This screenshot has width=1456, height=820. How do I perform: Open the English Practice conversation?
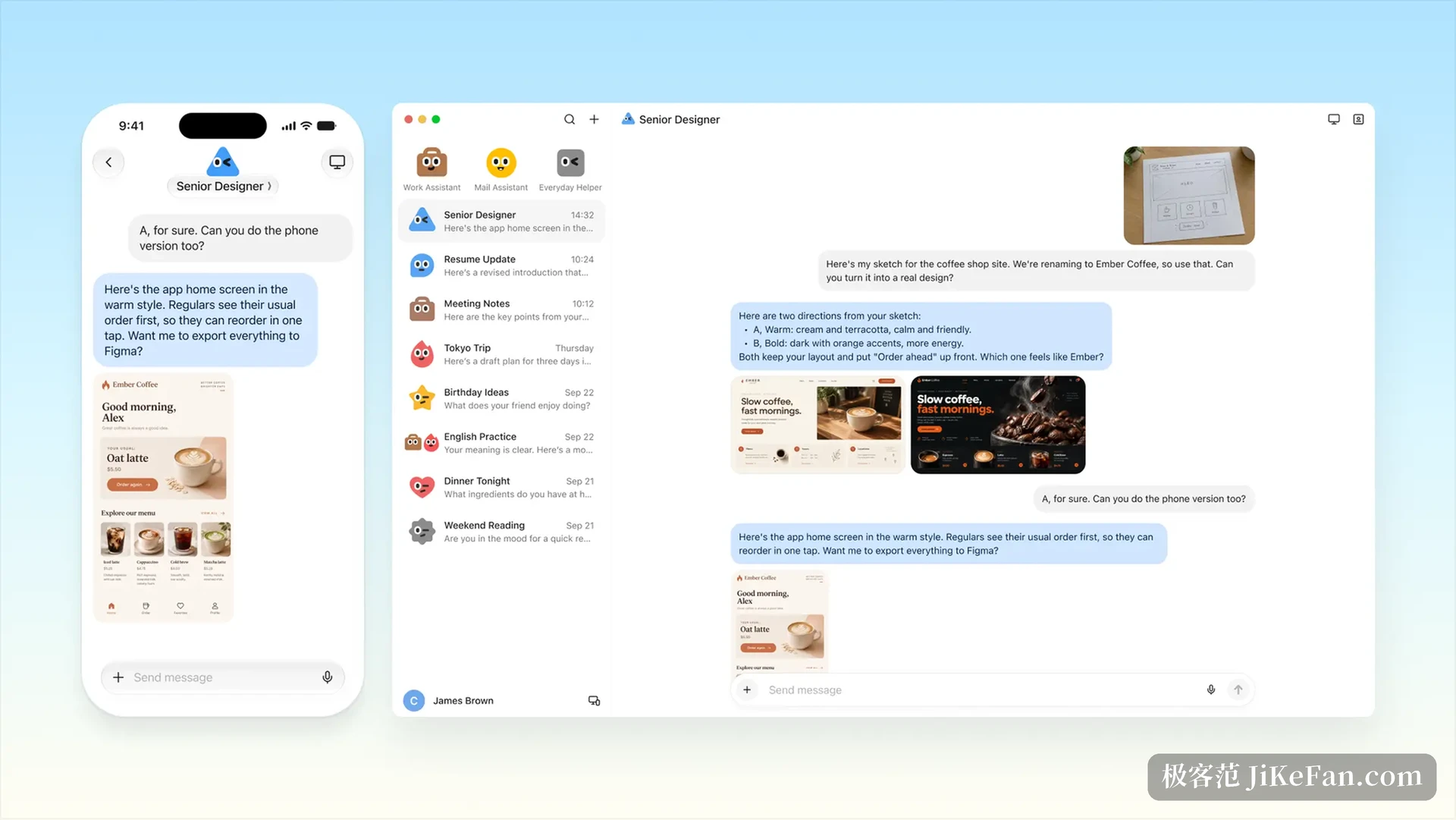(x=501, y=443)
